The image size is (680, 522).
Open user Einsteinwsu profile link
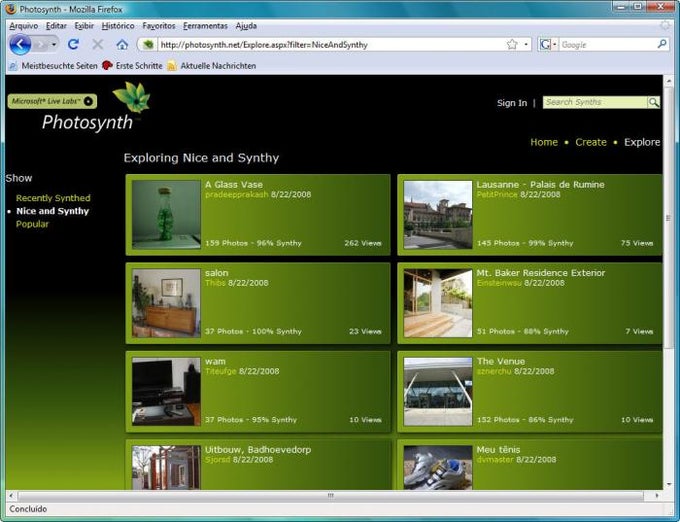[x=499, y=283]
